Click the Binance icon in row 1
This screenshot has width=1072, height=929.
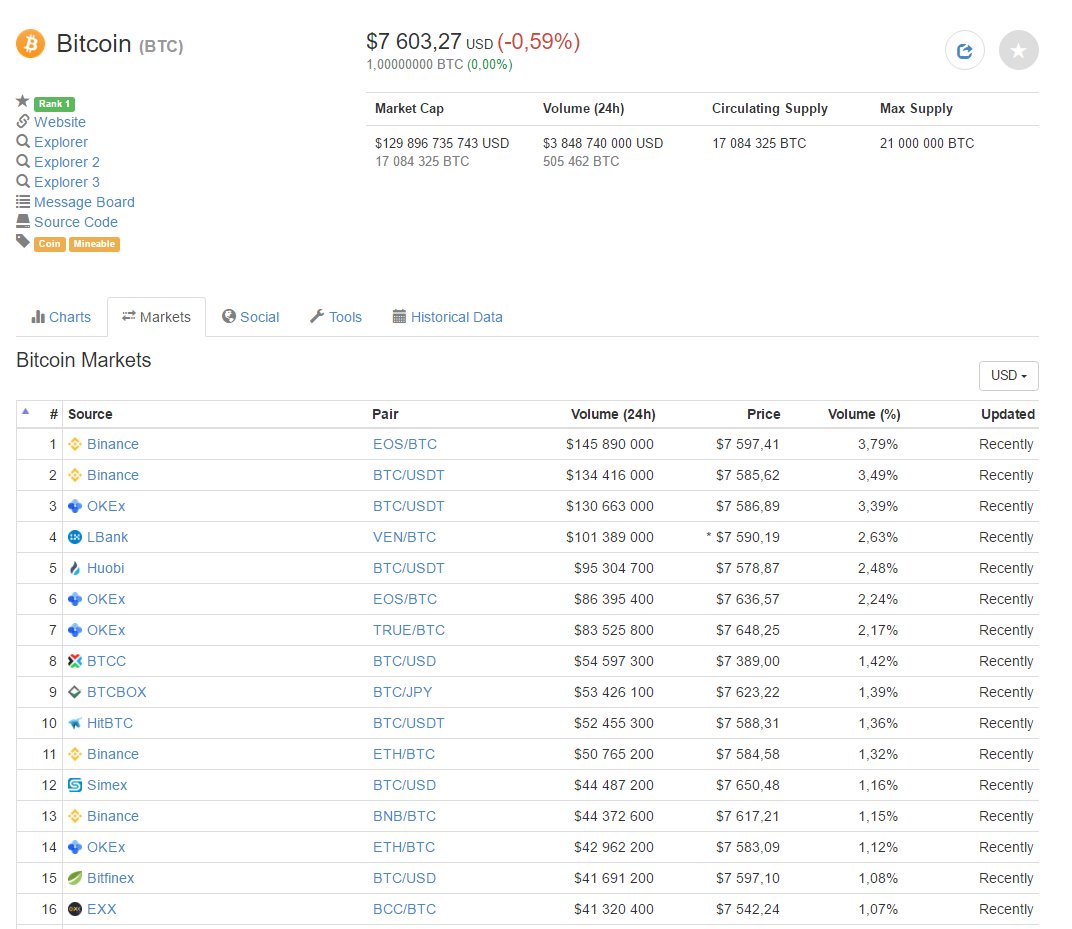click(x=75, y=444)
